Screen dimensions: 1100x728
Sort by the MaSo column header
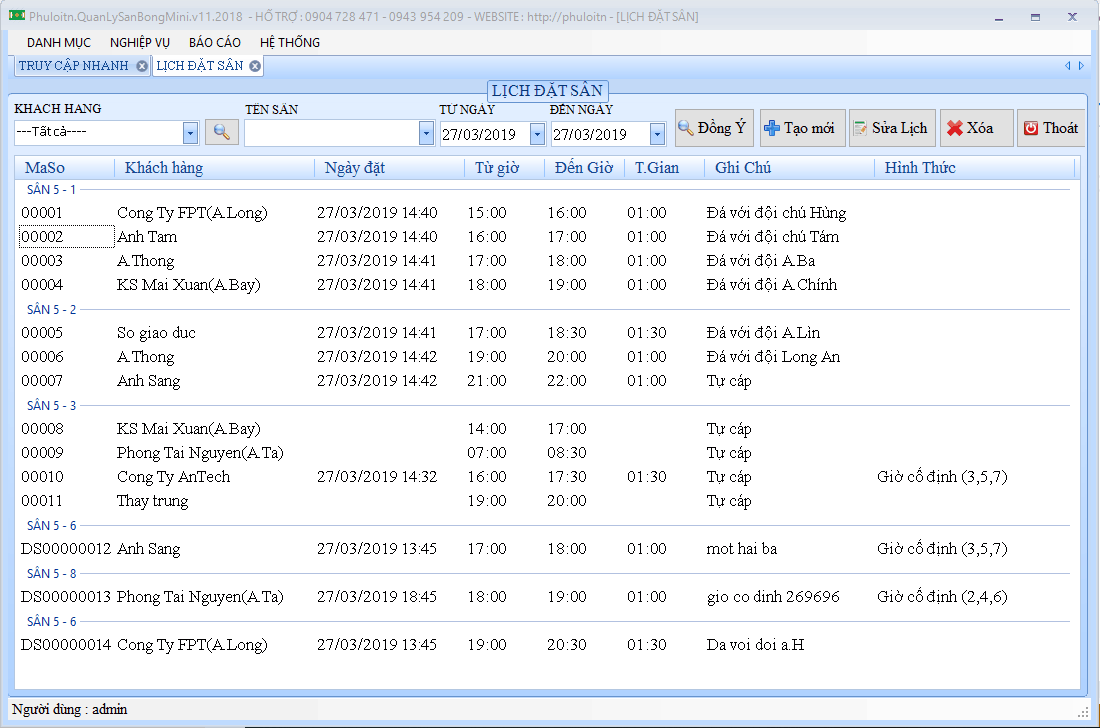pos(65,168)
